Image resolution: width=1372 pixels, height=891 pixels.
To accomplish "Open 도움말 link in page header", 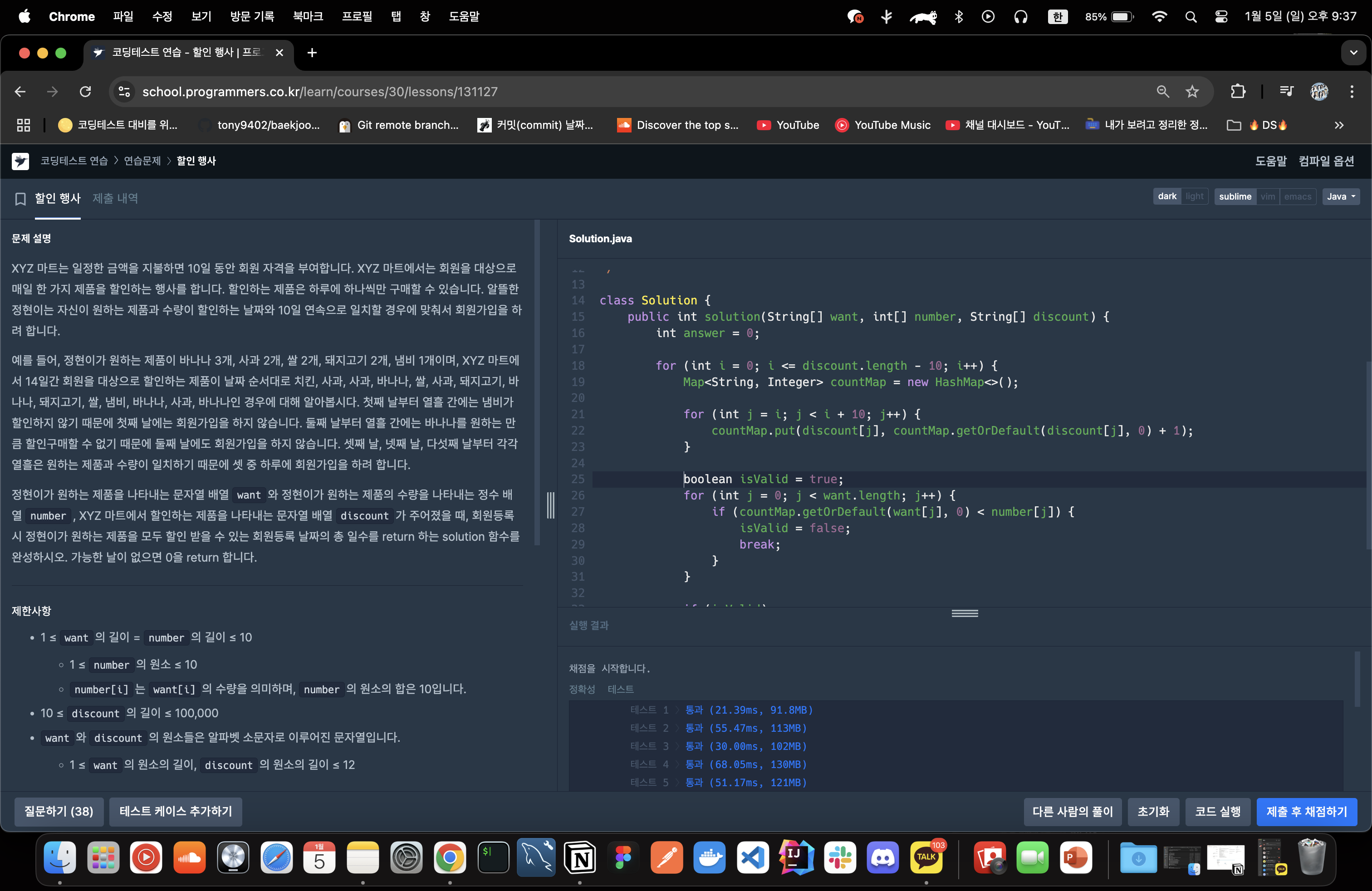I will (1270, 161).
